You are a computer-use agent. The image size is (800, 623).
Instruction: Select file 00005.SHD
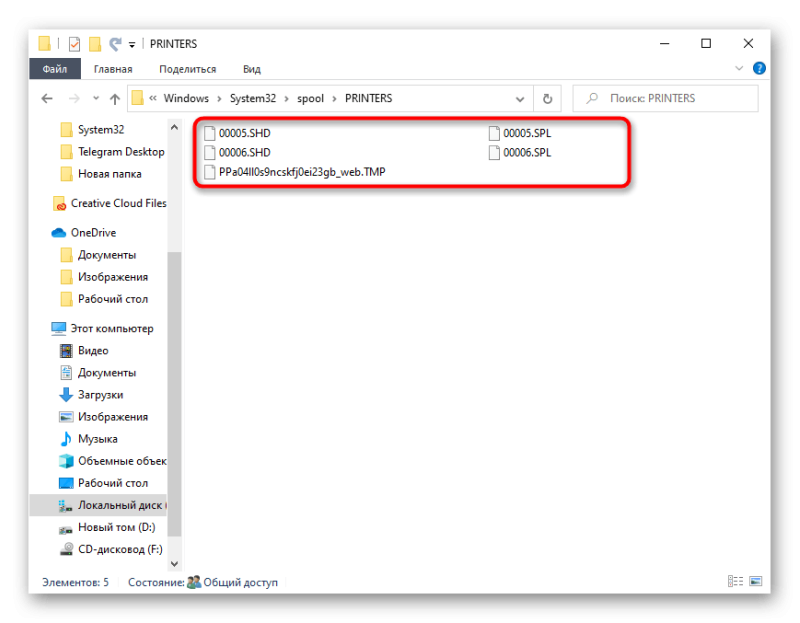point(237,133)
